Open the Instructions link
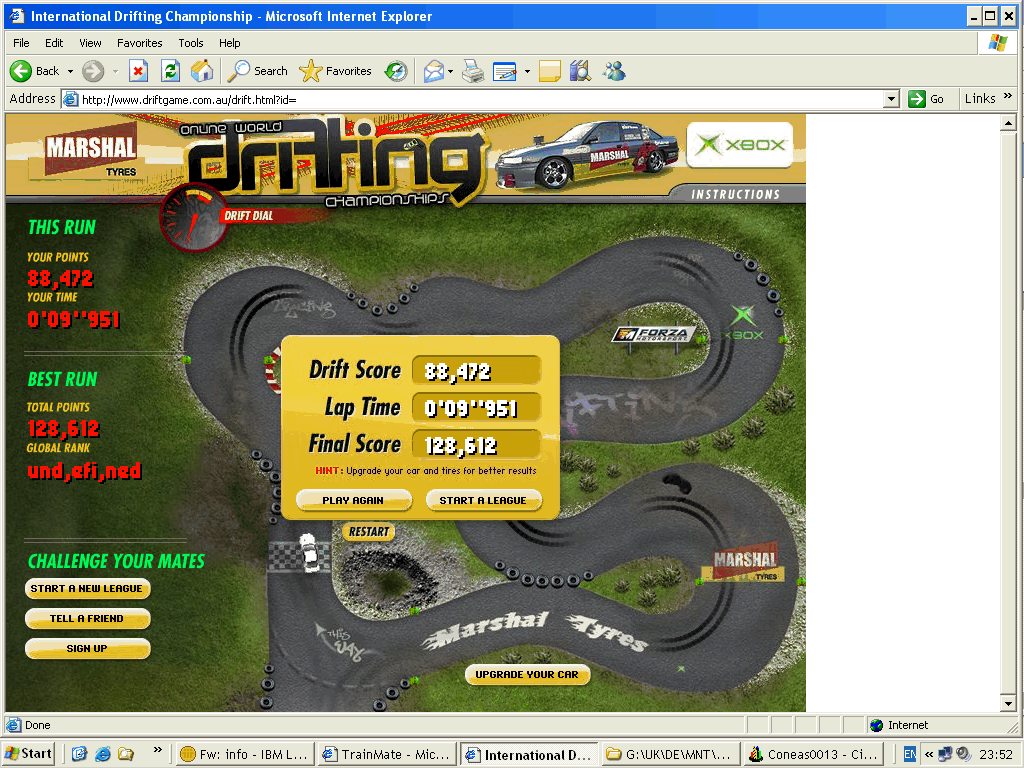The height and width of the screenshot is (768, 1024). 735,195
